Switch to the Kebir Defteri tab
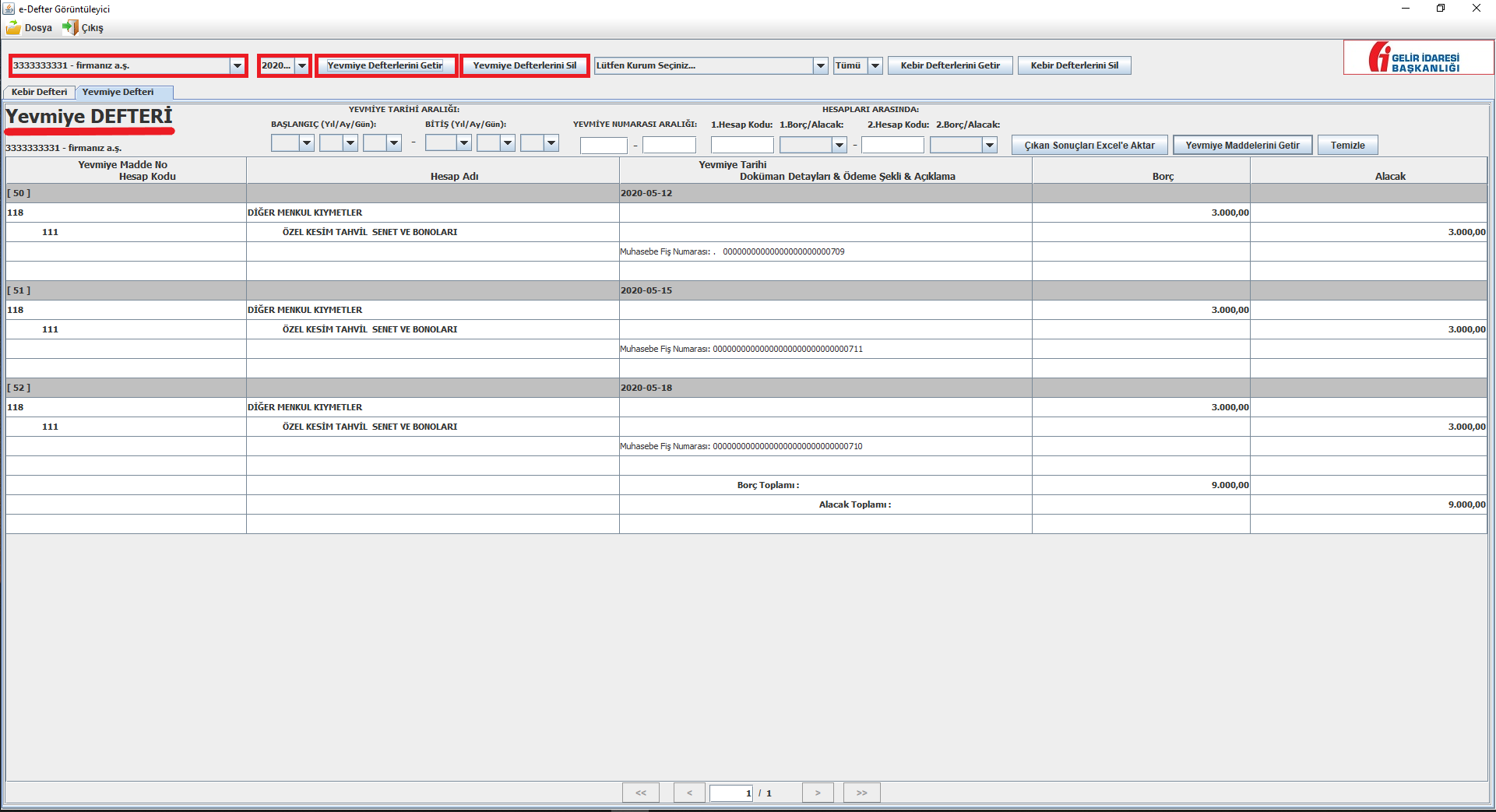The image size is (1496, 812). tap(40, 92)
